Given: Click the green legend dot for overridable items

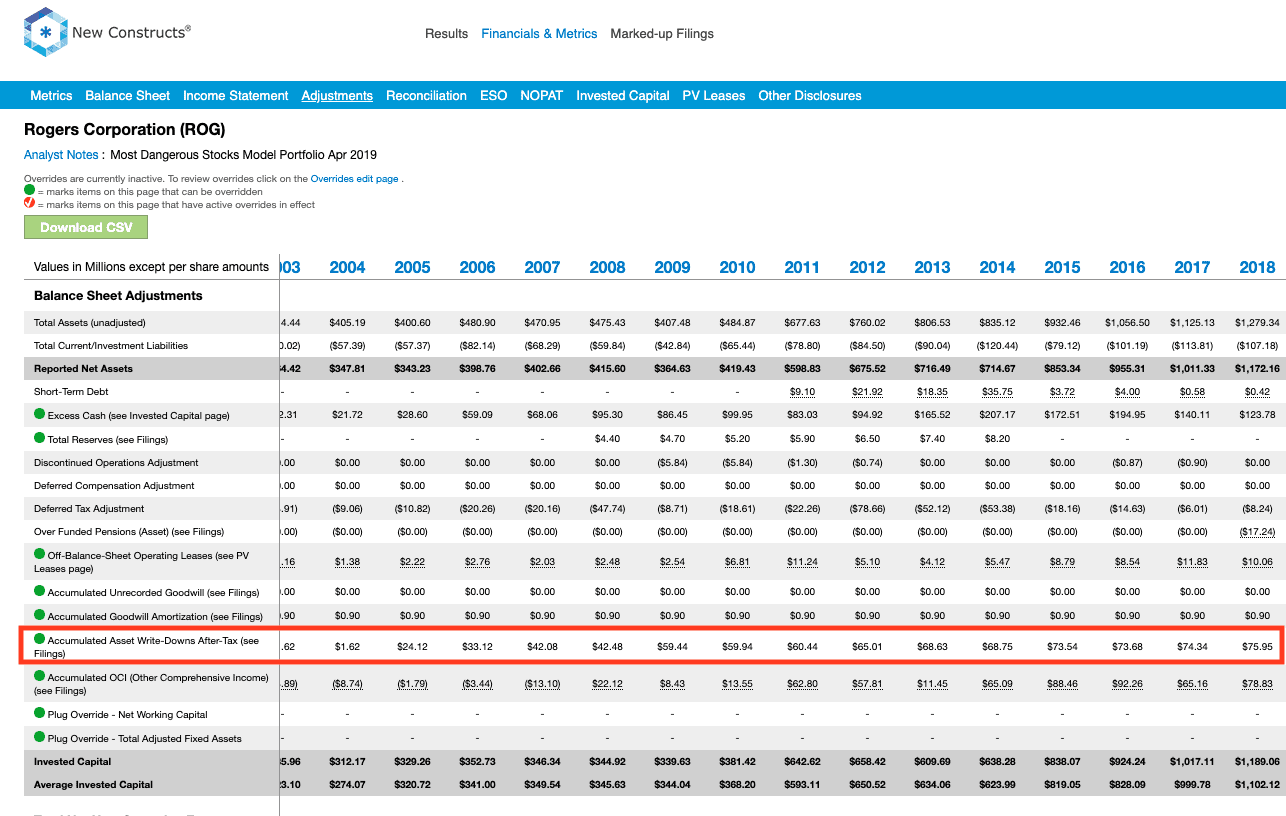Looking at the screenshot, I should (x=30, y=191).
